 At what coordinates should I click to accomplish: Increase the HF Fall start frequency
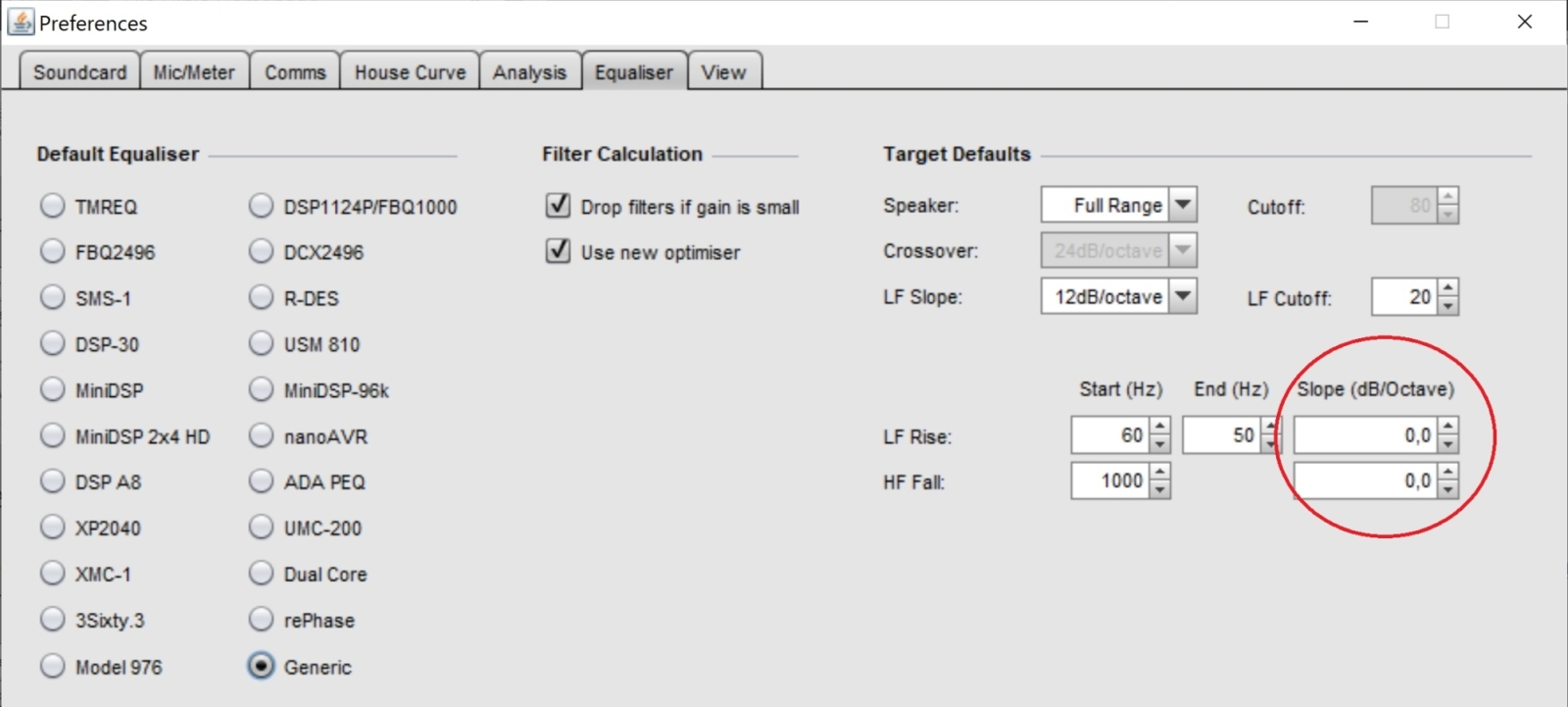tap(1159, 472)
